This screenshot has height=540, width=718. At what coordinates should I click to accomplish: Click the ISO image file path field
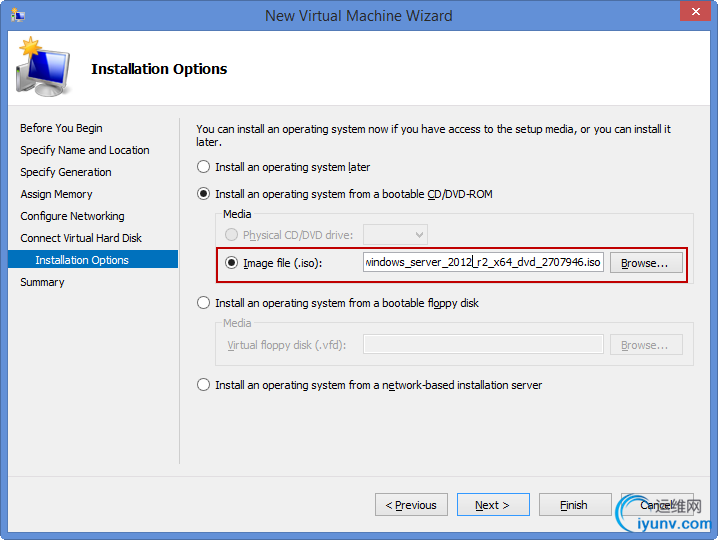click(483, 262)
